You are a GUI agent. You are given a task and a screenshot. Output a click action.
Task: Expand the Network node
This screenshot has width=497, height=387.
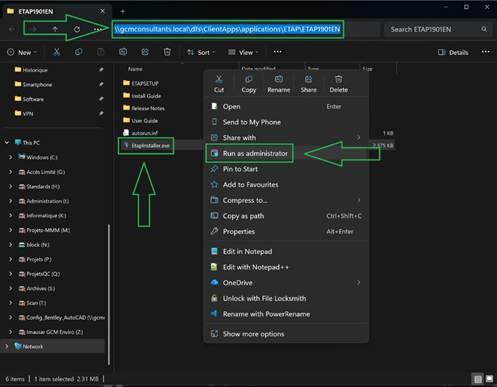7,346
